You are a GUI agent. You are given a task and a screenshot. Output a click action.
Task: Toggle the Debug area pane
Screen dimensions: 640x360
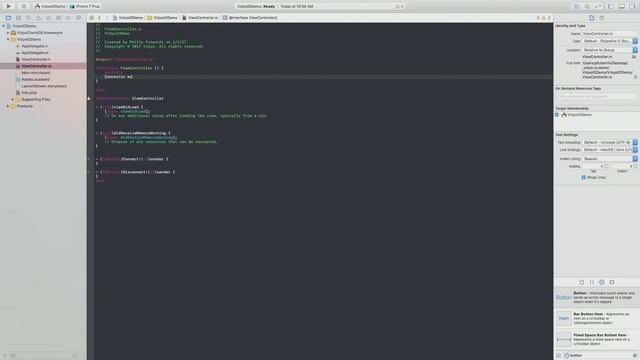[622, 7]
